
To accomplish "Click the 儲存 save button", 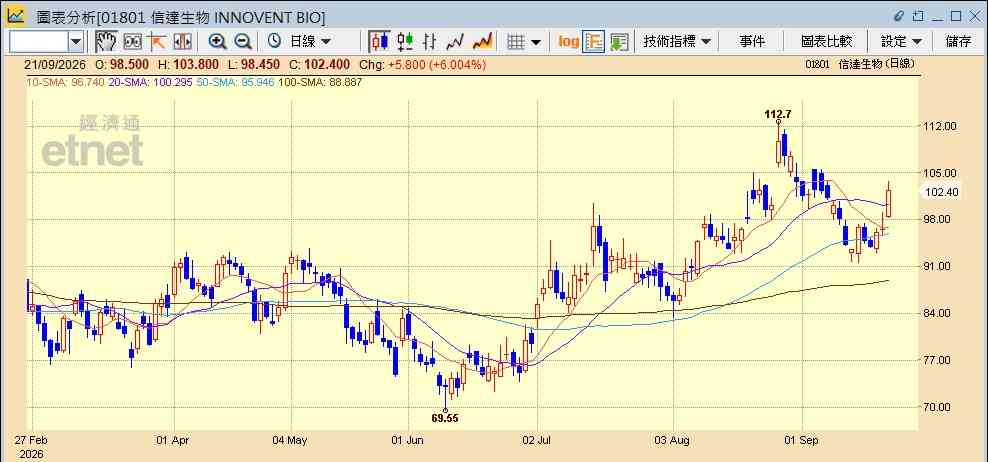I will coord(958,42).
